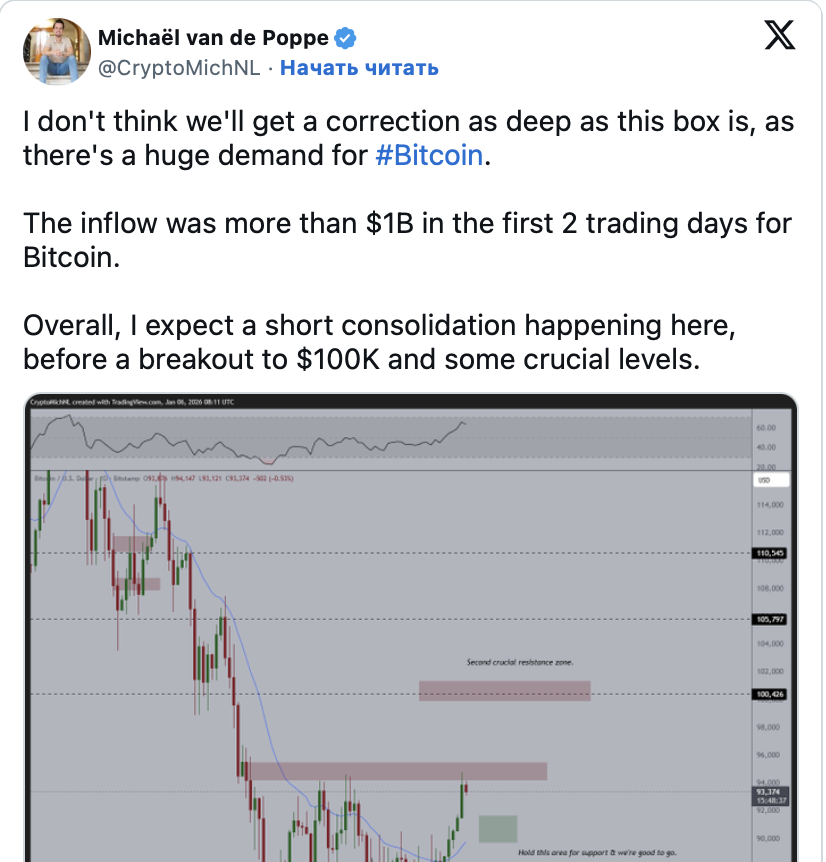
Task: Click the Начать читать follow link
Action: [359, 67]
